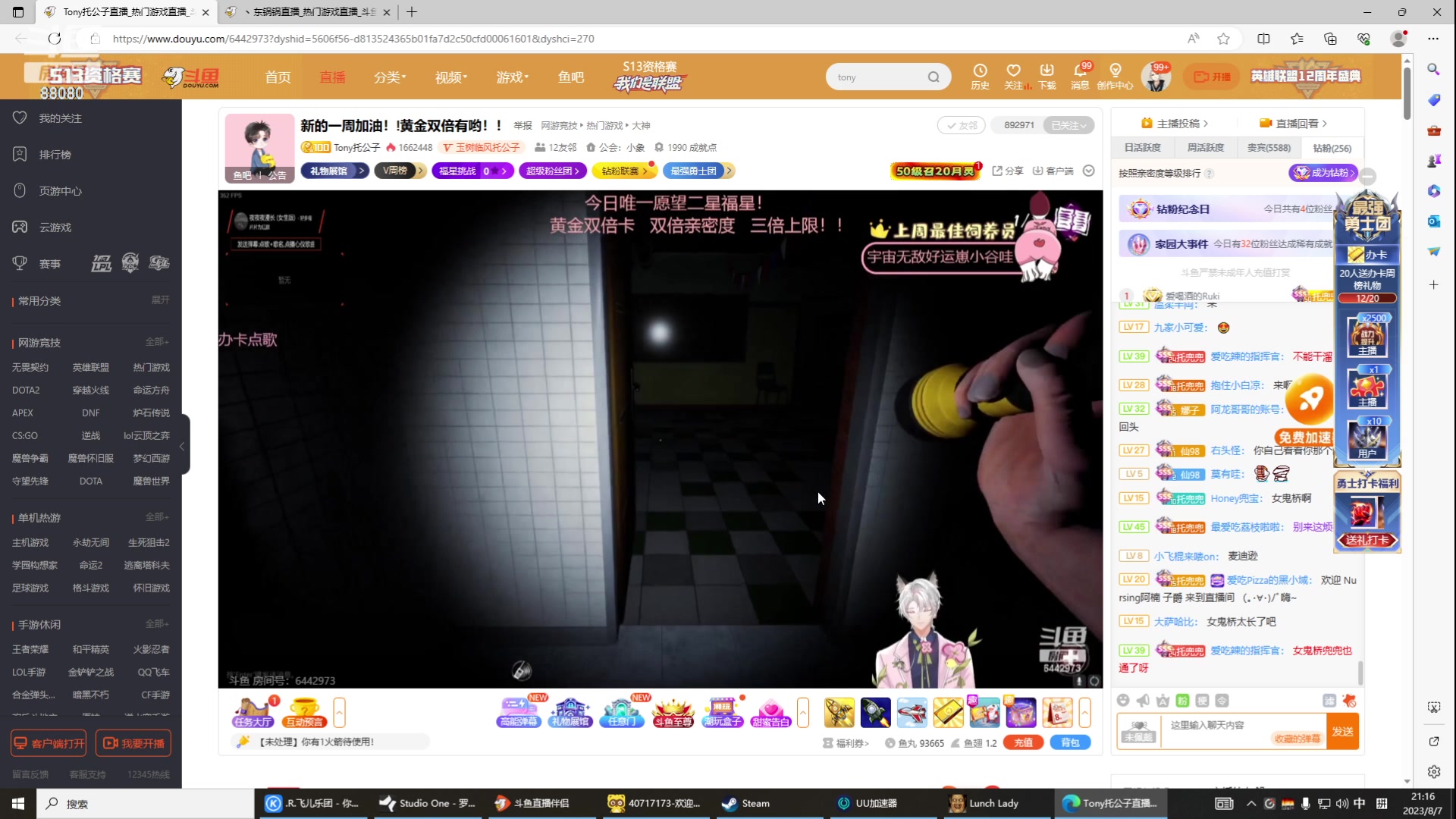This screenshot has width=1456, height=819.
Task: Open the 高能弹幕 panel icon
Action: 518,713
